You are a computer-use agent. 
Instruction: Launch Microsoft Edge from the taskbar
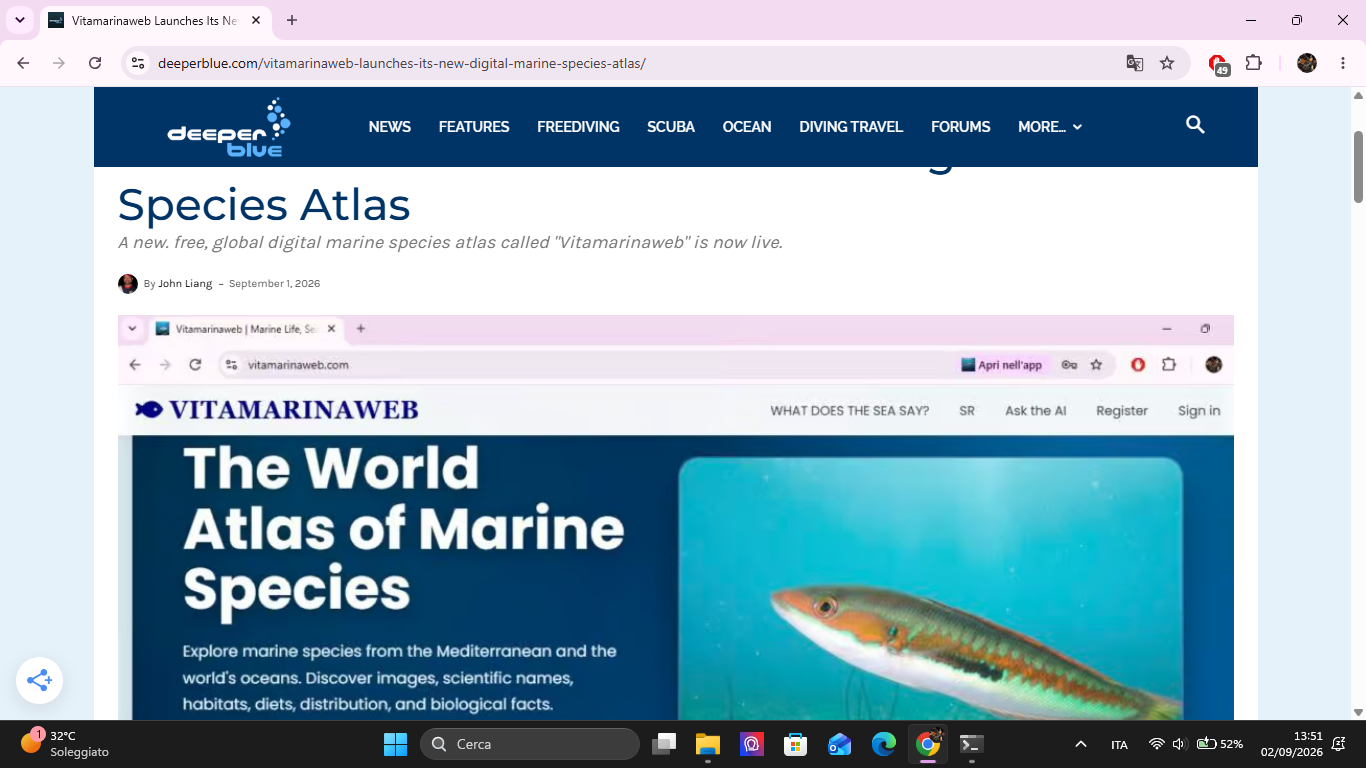pyautogui.click(x=883, y=744)
